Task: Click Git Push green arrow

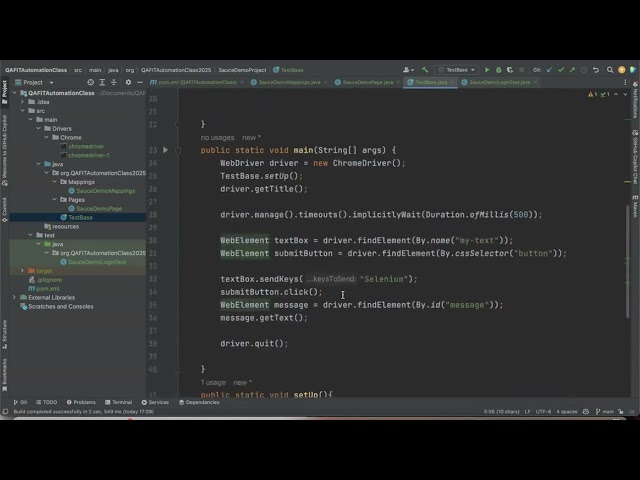Action: coord(572,70)
